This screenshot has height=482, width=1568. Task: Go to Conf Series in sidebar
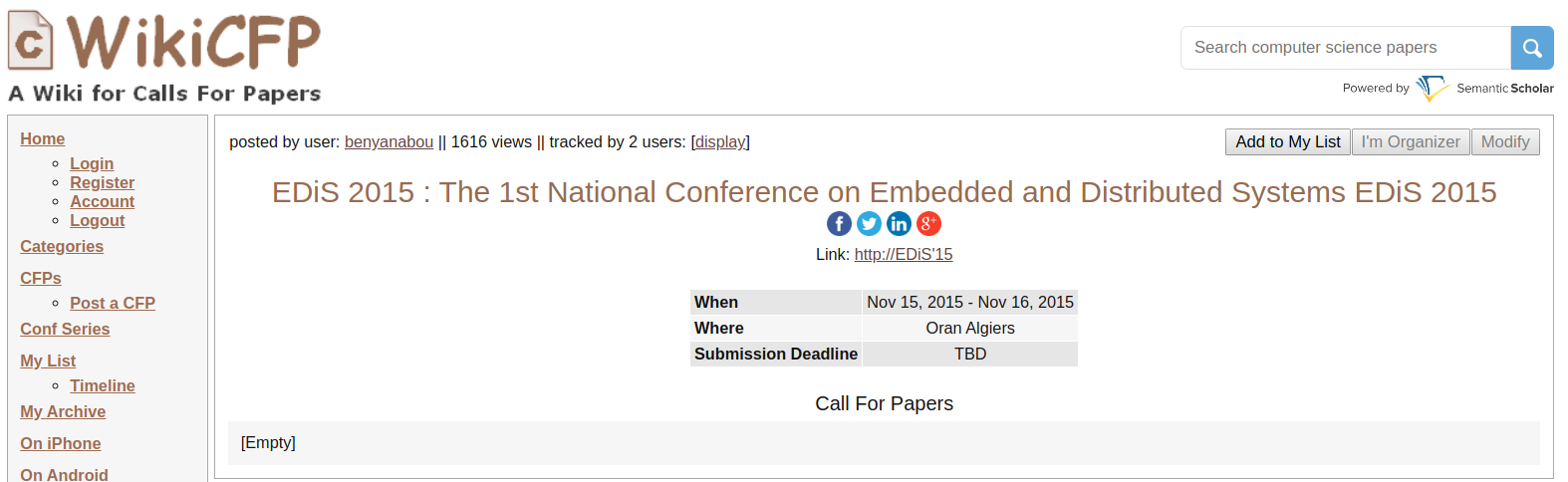tap(65, 330)
